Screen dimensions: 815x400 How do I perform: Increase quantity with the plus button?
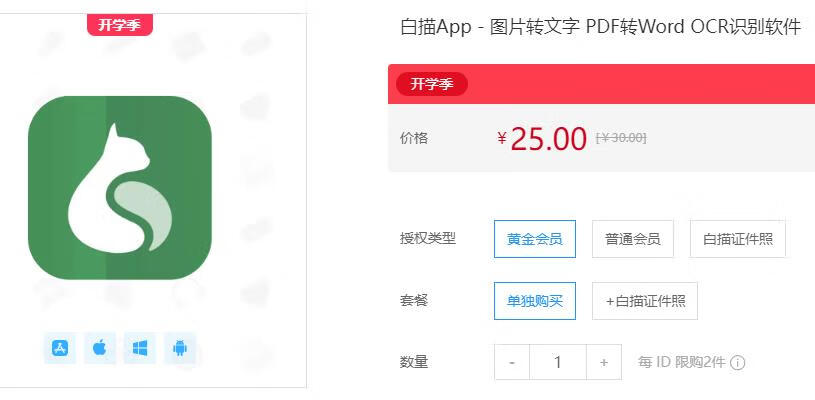point(604,362)
